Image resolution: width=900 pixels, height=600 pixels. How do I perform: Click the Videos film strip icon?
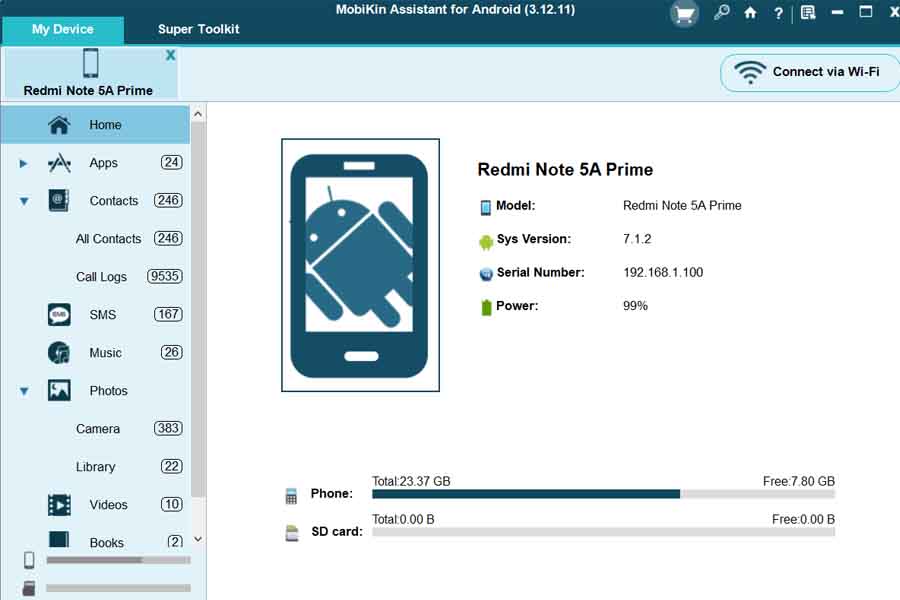59,505
